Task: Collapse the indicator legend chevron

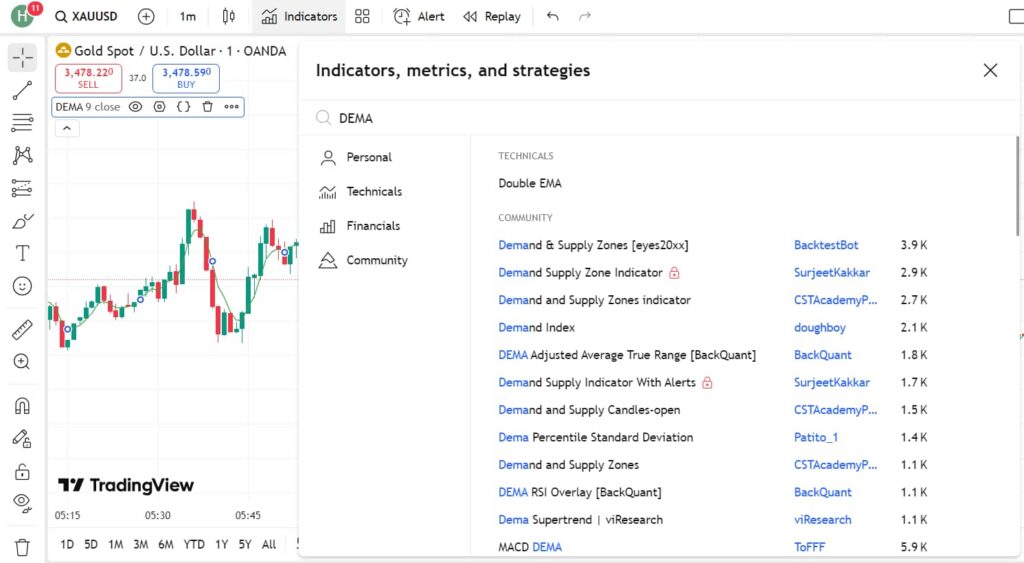Action: click(x=67, y=129)
